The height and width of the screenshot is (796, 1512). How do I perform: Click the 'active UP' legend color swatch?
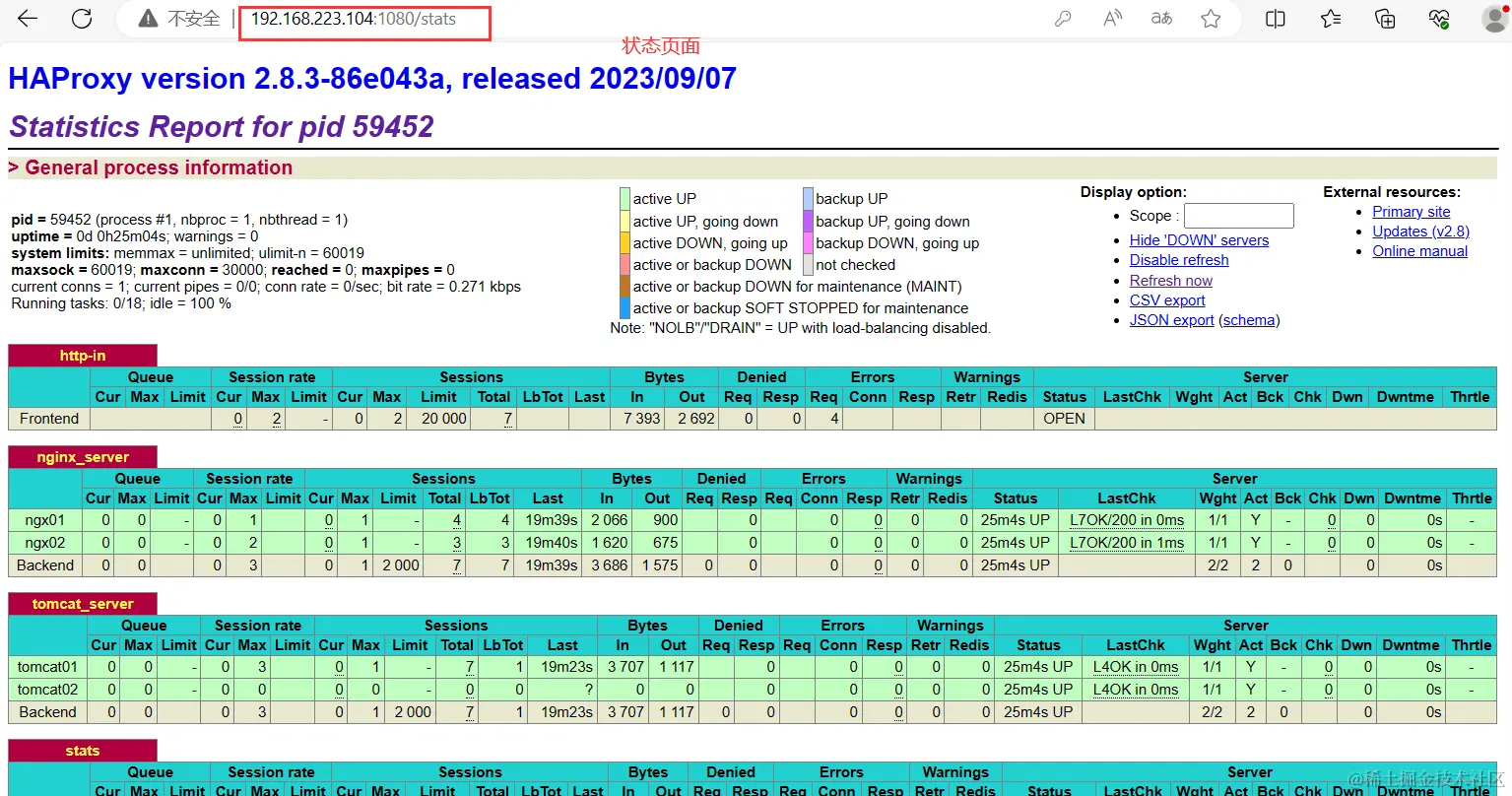[x=625, y=199]
